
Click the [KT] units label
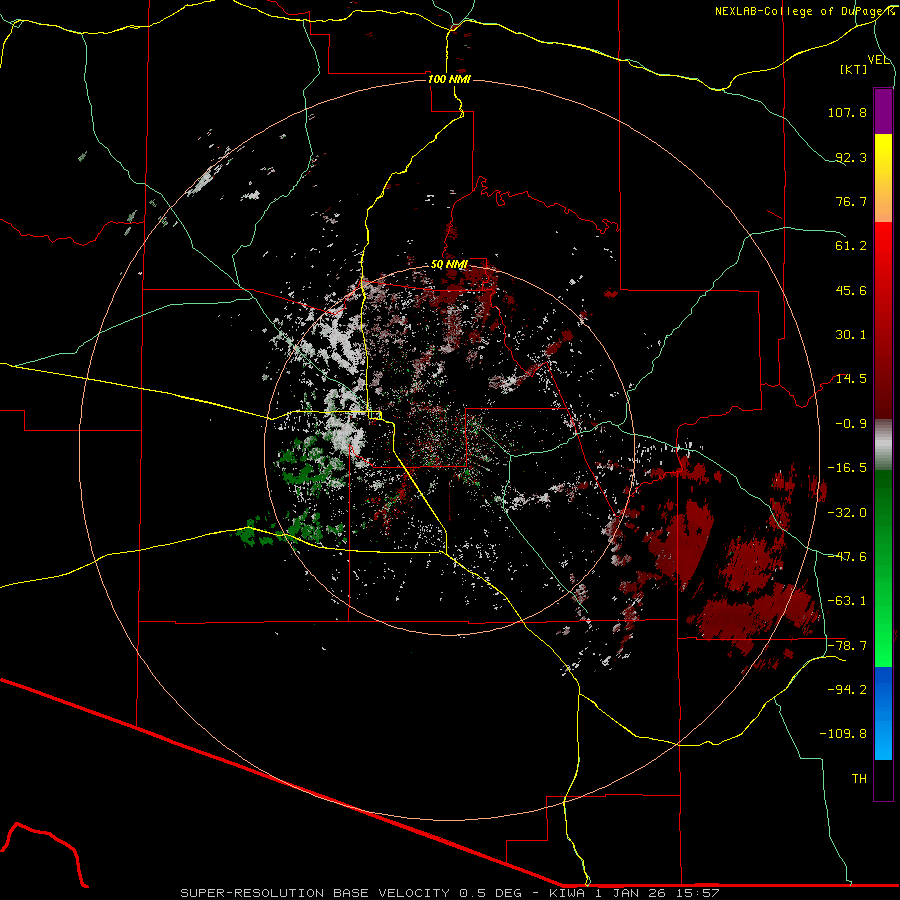[854, 69]
